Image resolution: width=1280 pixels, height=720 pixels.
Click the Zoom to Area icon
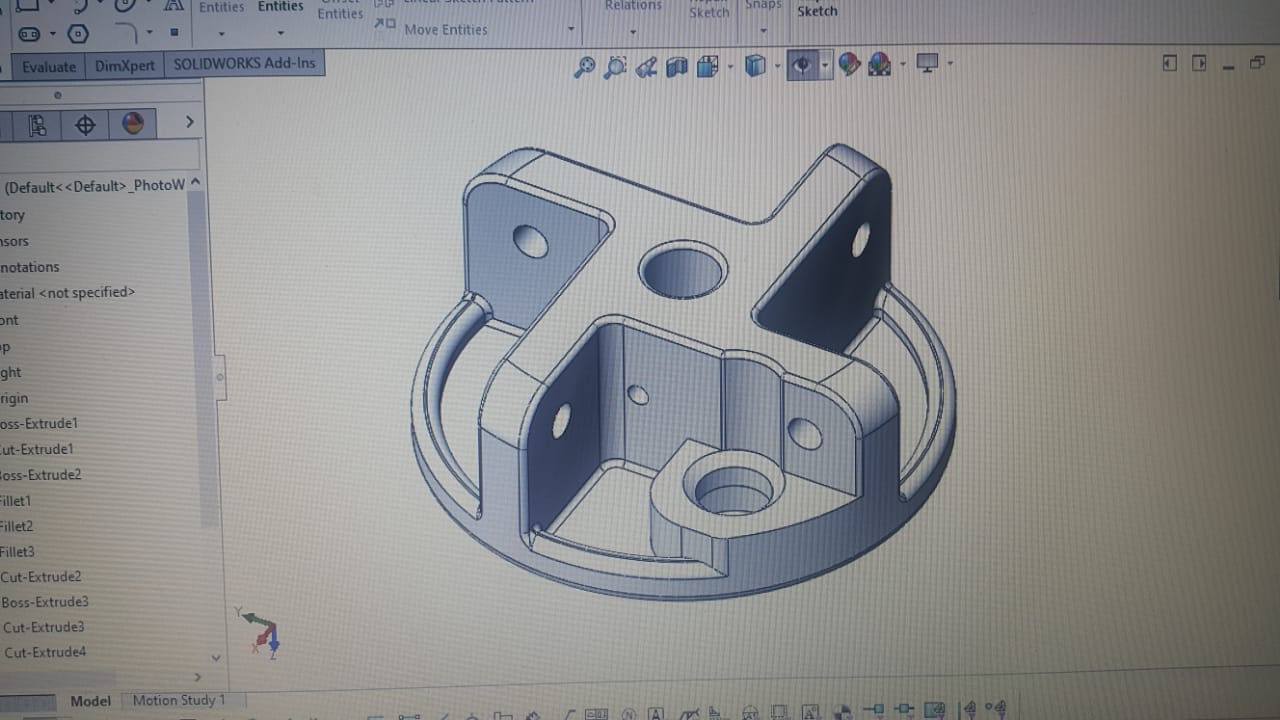coord(615,67)
